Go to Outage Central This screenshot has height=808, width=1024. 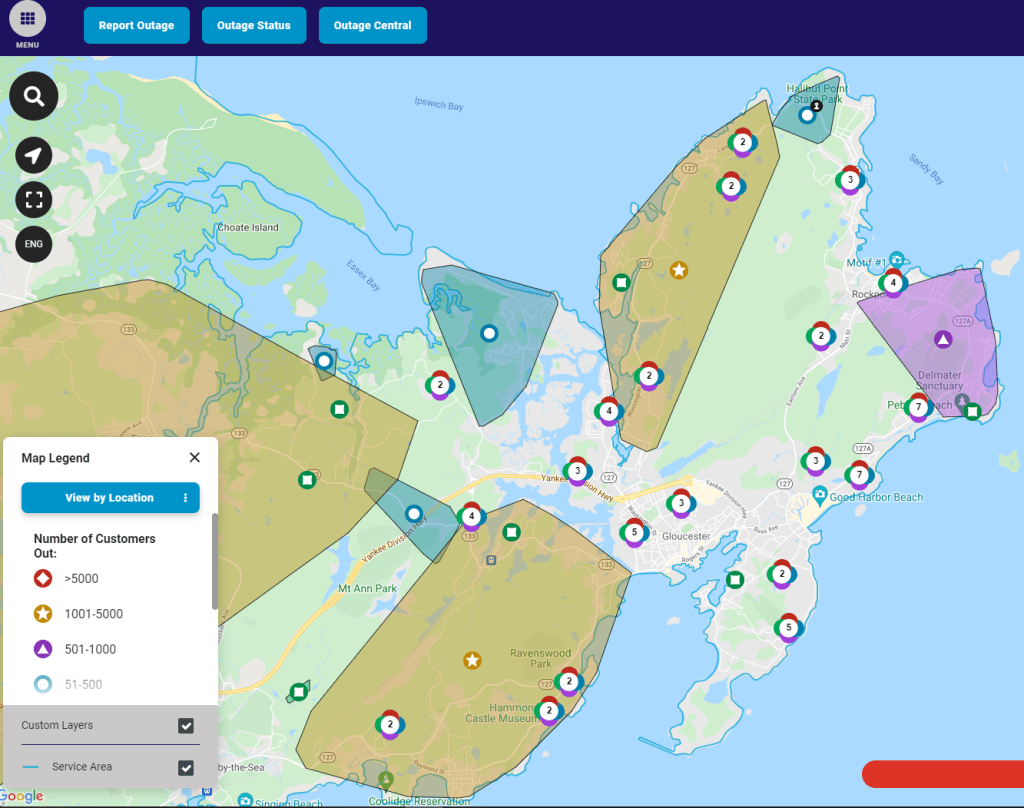click(x=372, y=26)
